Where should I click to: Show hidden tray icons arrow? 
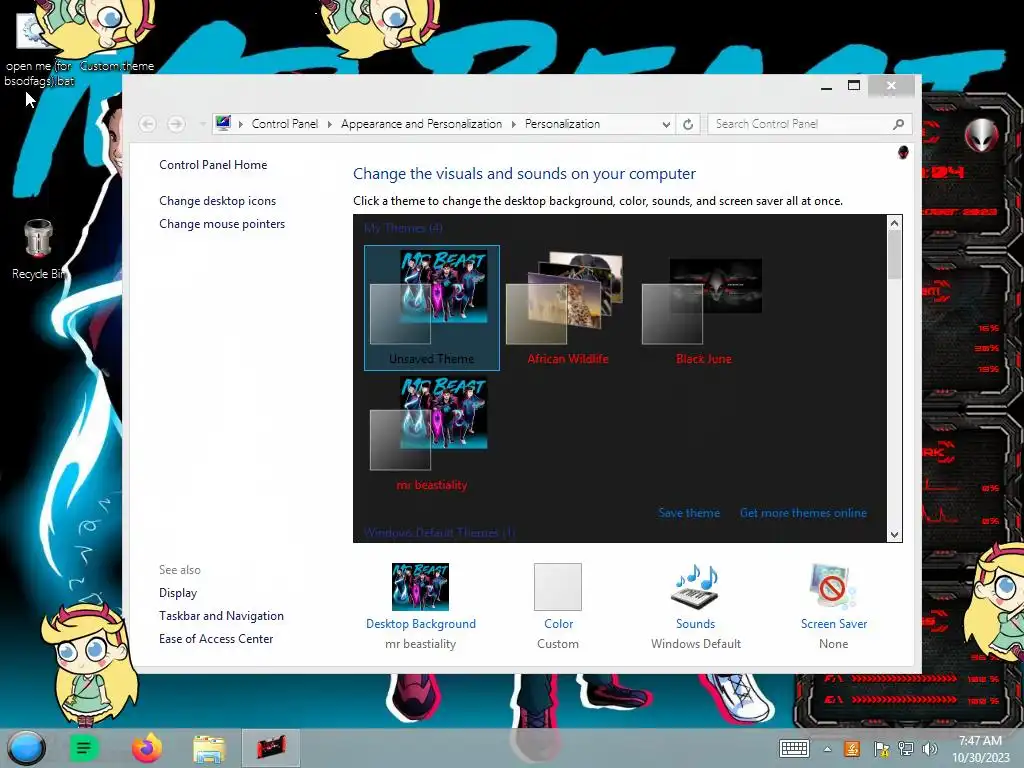tap(827, 749)
